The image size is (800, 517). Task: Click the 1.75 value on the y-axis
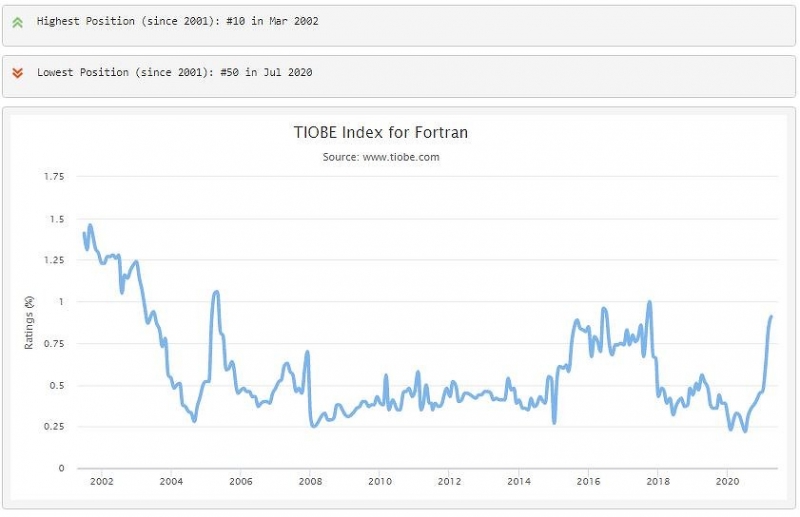pyautogui.click(x=53, y=177)
